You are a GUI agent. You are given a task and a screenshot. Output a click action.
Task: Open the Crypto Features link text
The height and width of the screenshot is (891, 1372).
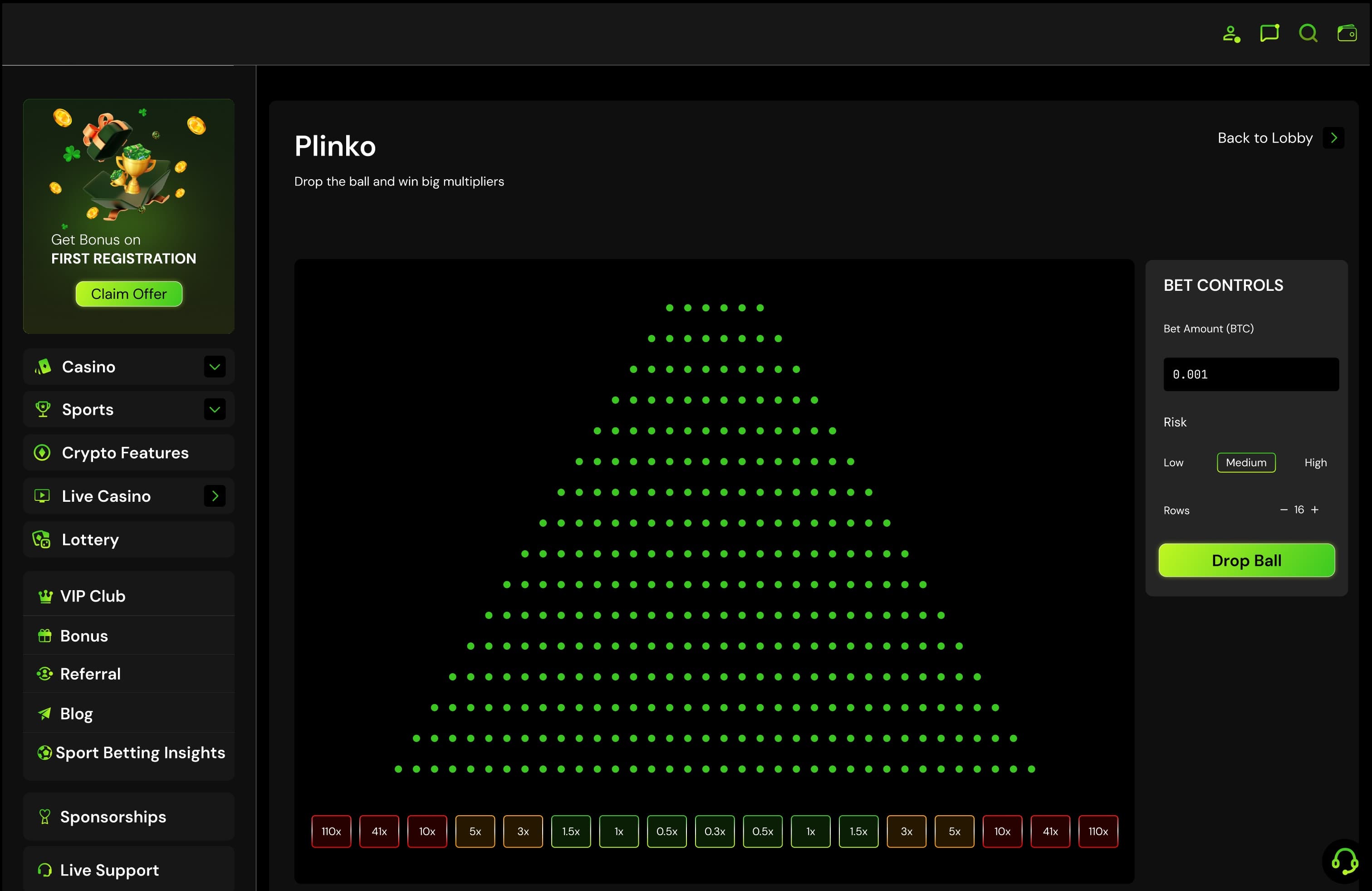(125, 453)
